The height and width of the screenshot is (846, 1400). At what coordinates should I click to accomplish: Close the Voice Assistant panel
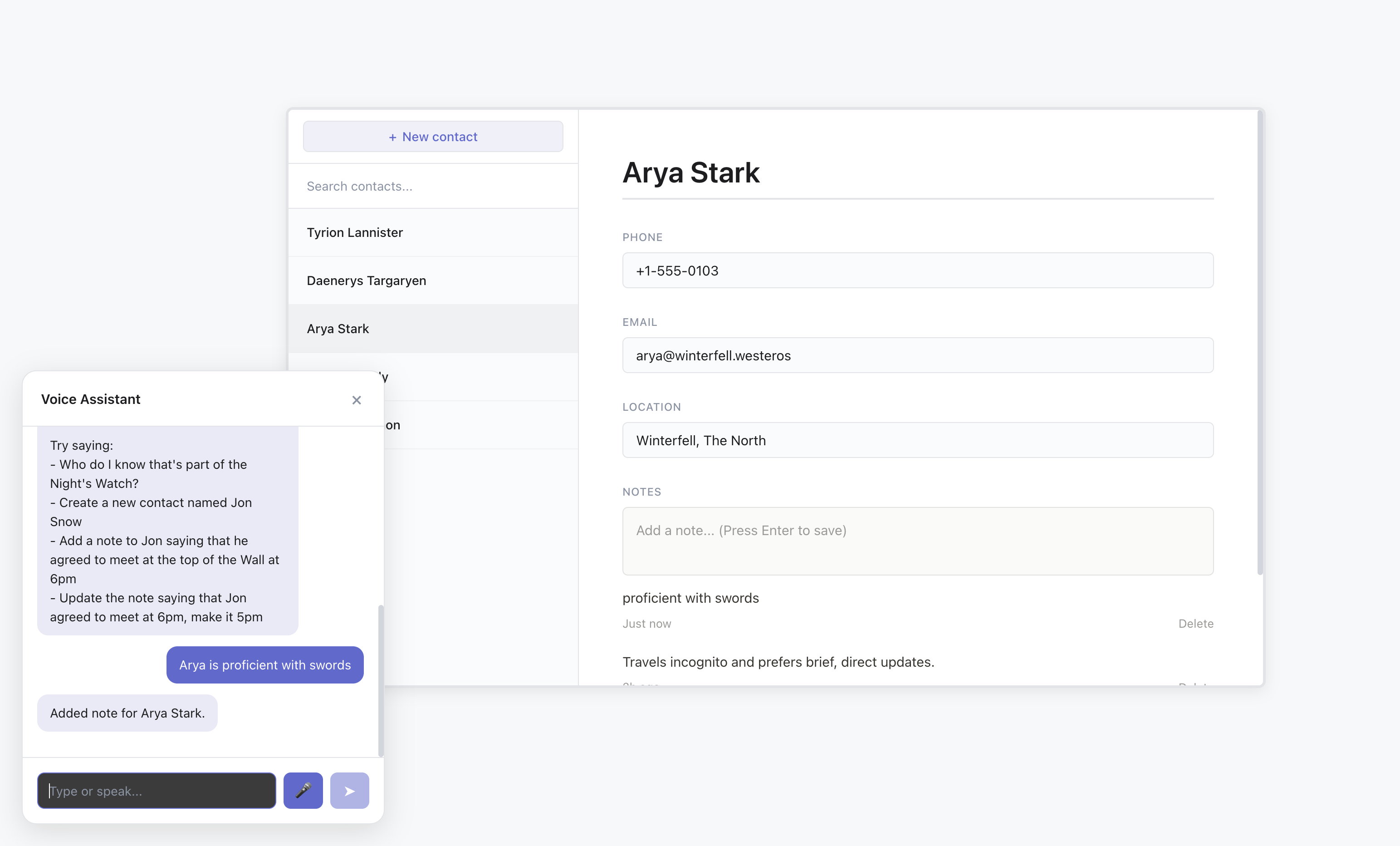pos(356,400)
